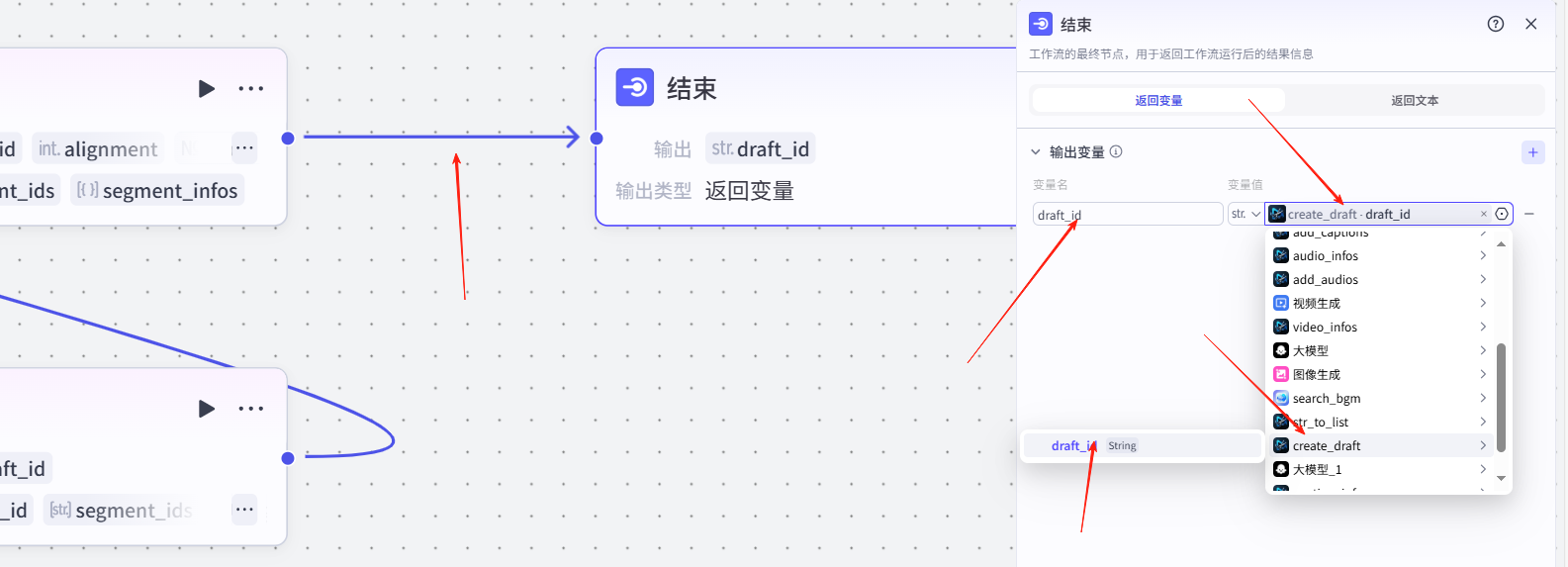Screen dimensions: 1568x567
Task: Click the 结束 end node icon on canvas
Action: pyautogui.click(x=635, y=87)
